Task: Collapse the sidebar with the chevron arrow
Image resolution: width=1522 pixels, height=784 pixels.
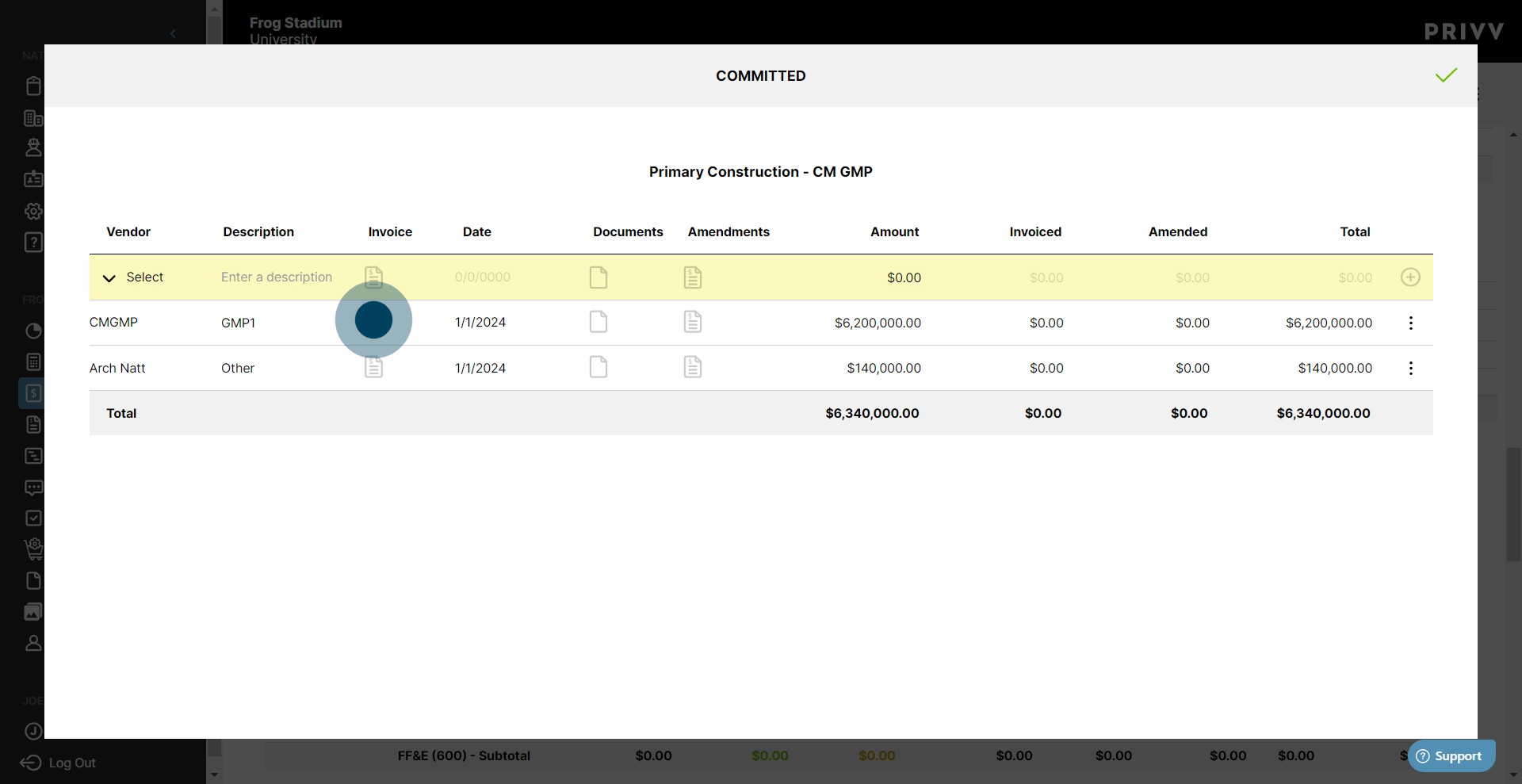Action: [173, 33]
